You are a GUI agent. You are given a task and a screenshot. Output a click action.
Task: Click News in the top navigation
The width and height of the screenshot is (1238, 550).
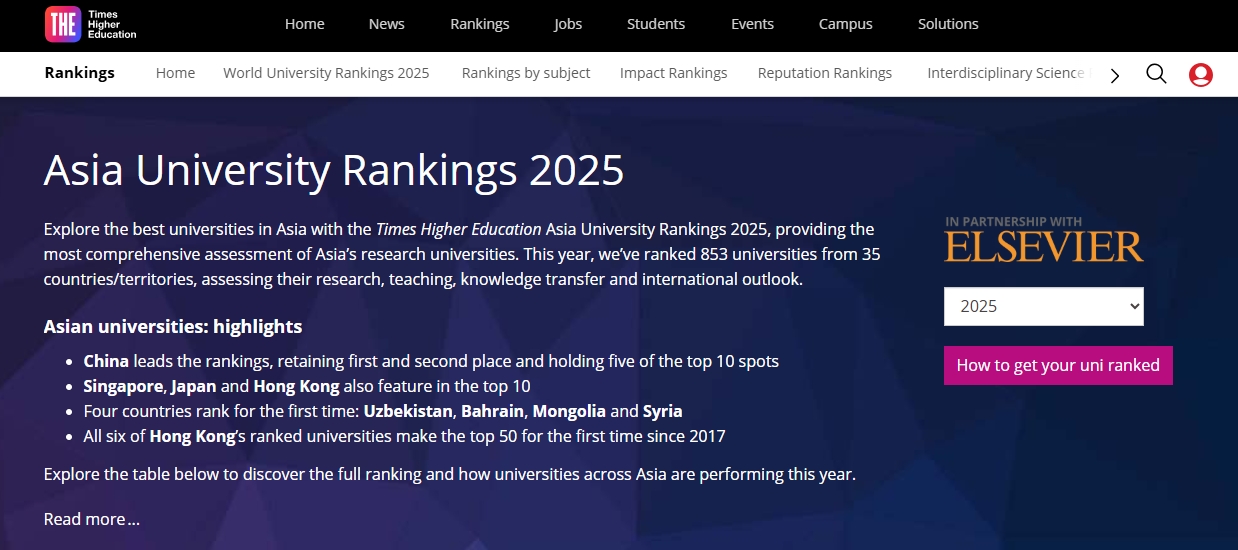pos(386,24)
